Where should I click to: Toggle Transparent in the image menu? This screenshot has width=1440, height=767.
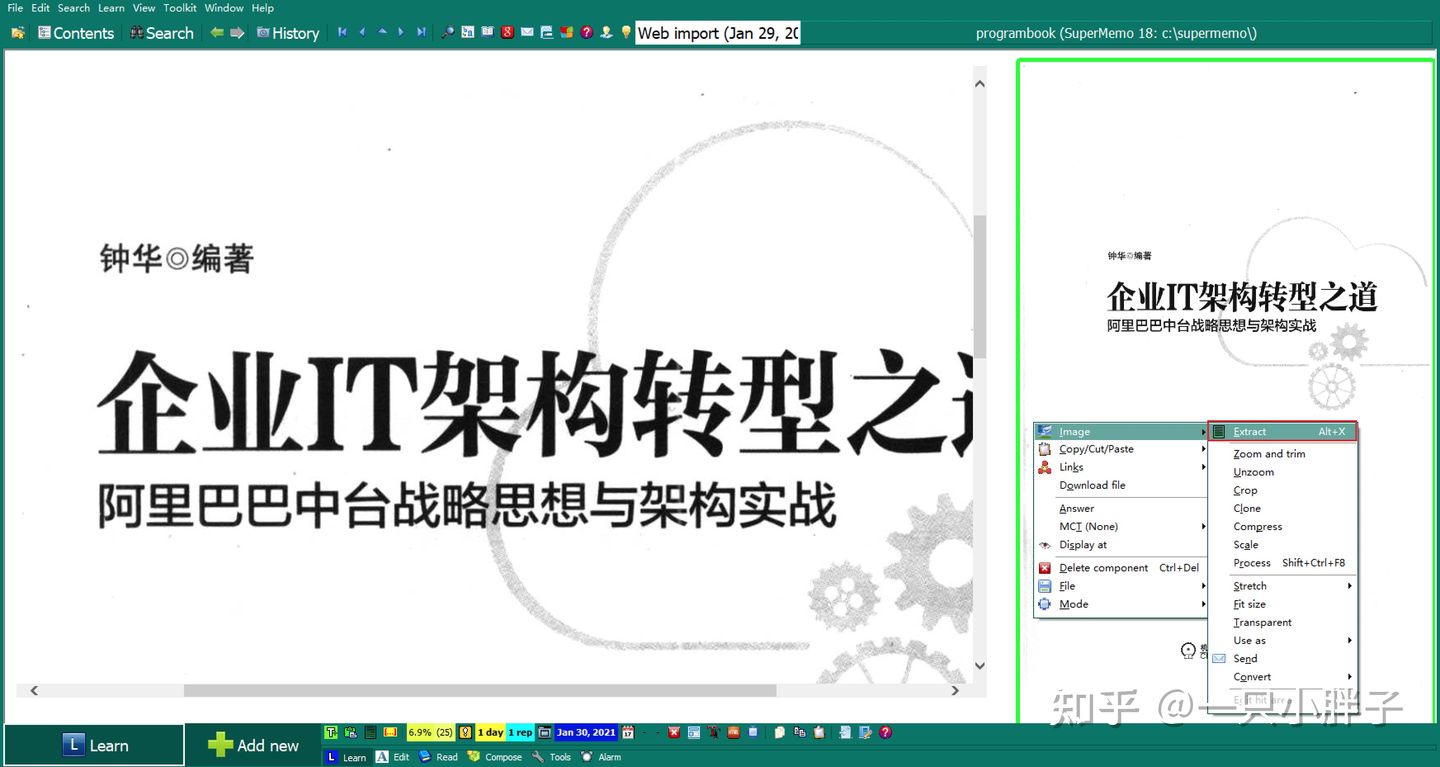1262,622
